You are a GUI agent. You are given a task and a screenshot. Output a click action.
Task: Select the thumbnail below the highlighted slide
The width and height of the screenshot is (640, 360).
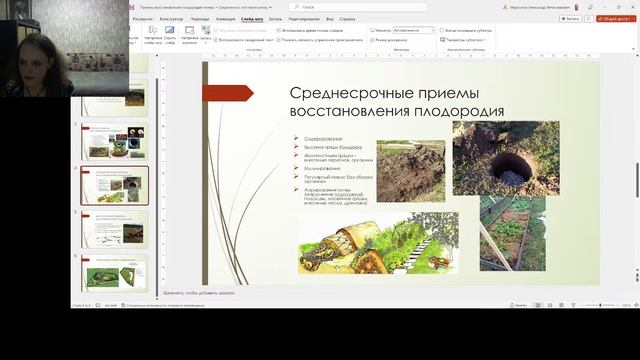pos(115,229)
